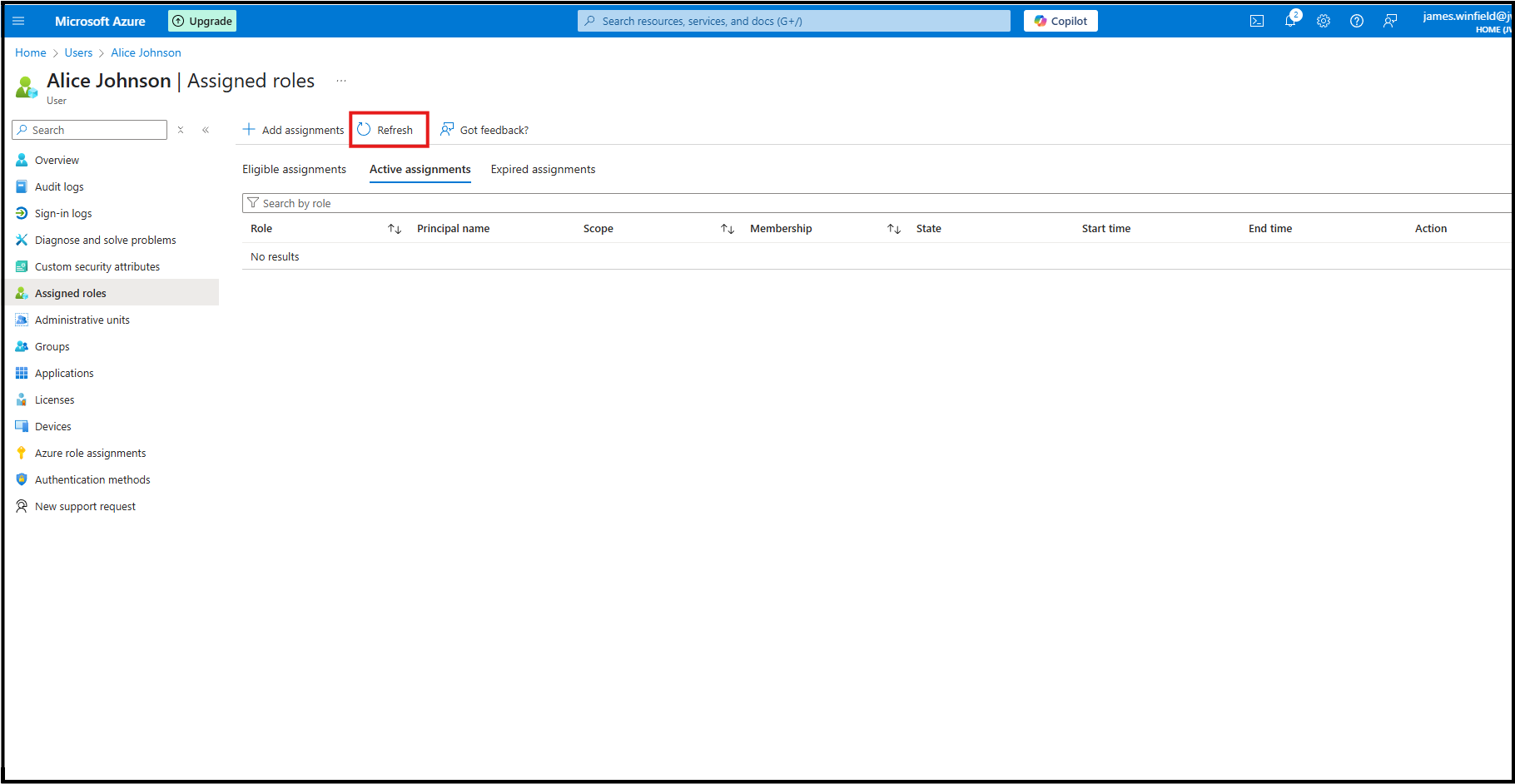
Task: Refresh the assignments list
Action: click(385, 130)
